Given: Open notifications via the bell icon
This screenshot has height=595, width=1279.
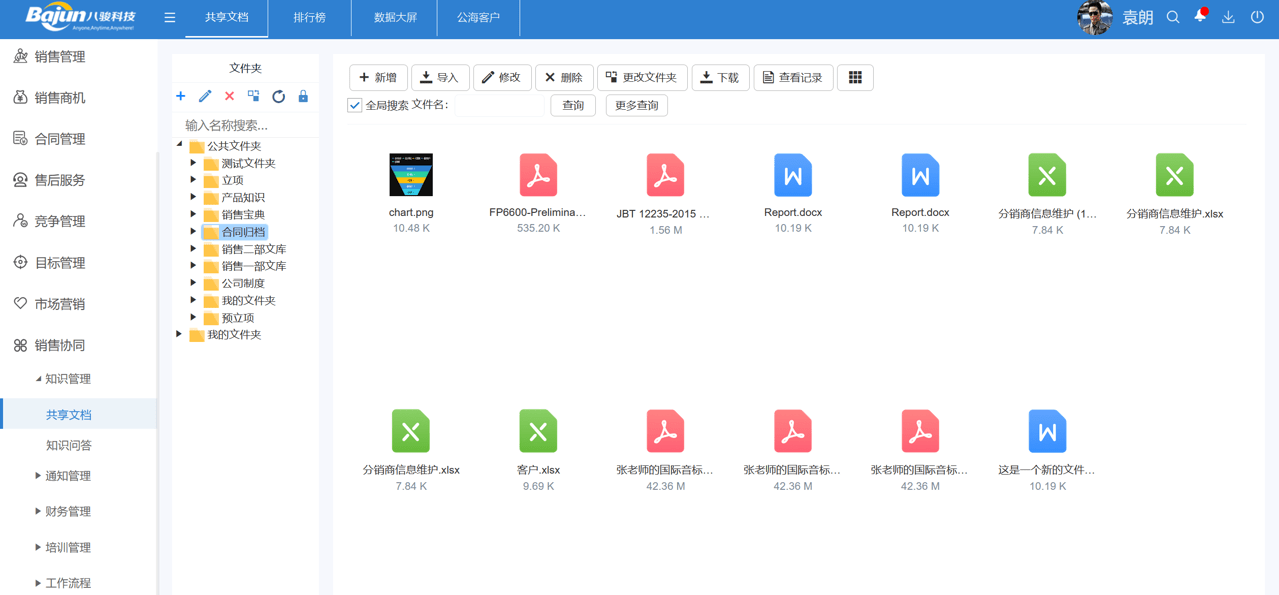Looking at the screenshot, I should (x=1200, y=17).
